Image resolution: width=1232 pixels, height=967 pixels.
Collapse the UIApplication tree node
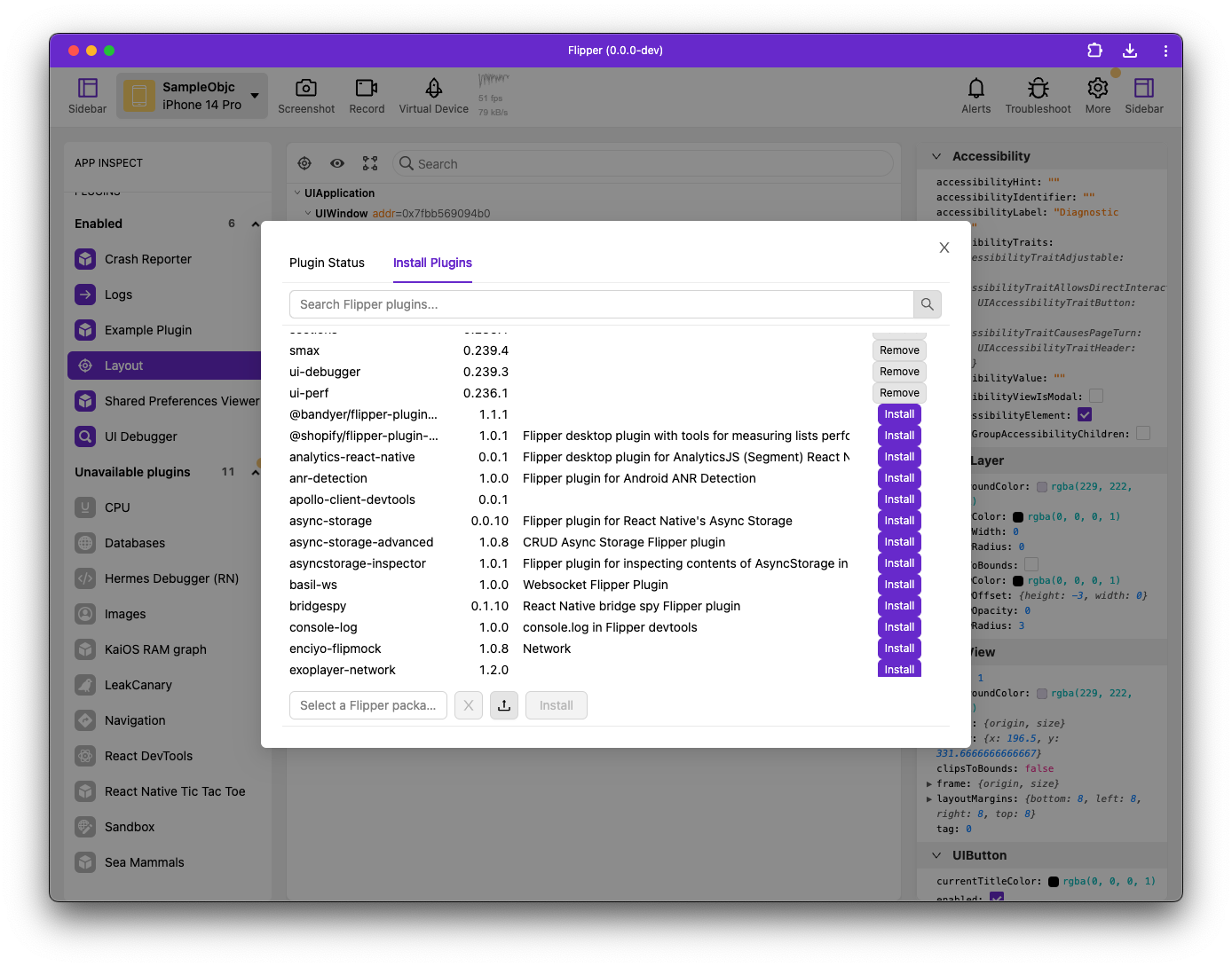click(297, 193)
